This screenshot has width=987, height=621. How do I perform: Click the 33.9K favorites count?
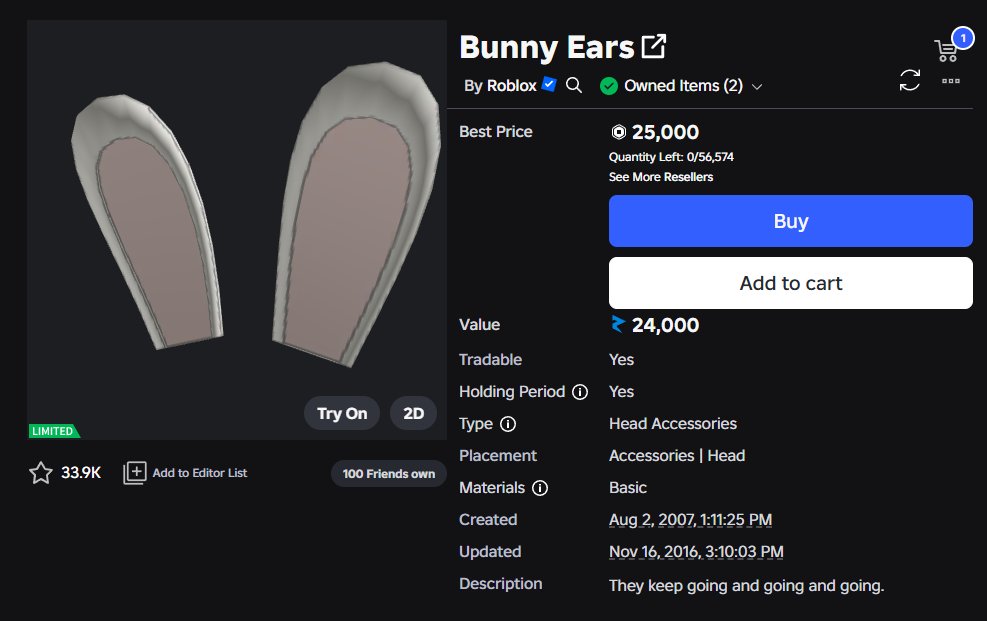[x=81, y=473]
